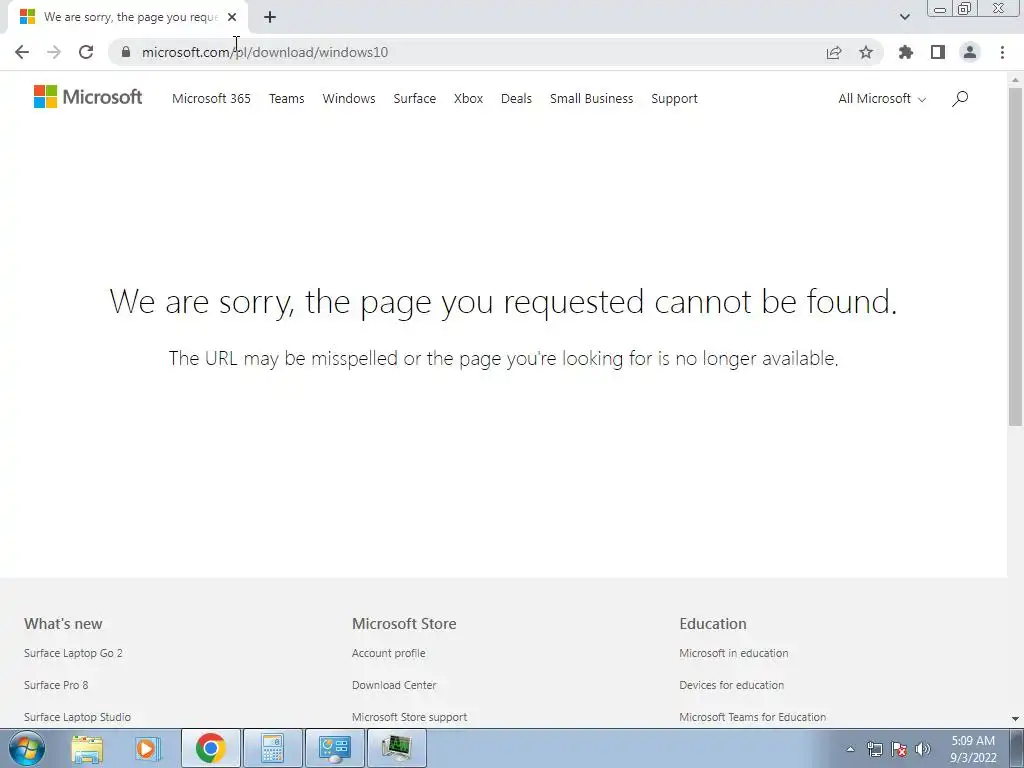This screenshot has width=1024, height=768.
Task: Click scrollbar up arrow
Action: (1015, 80)
